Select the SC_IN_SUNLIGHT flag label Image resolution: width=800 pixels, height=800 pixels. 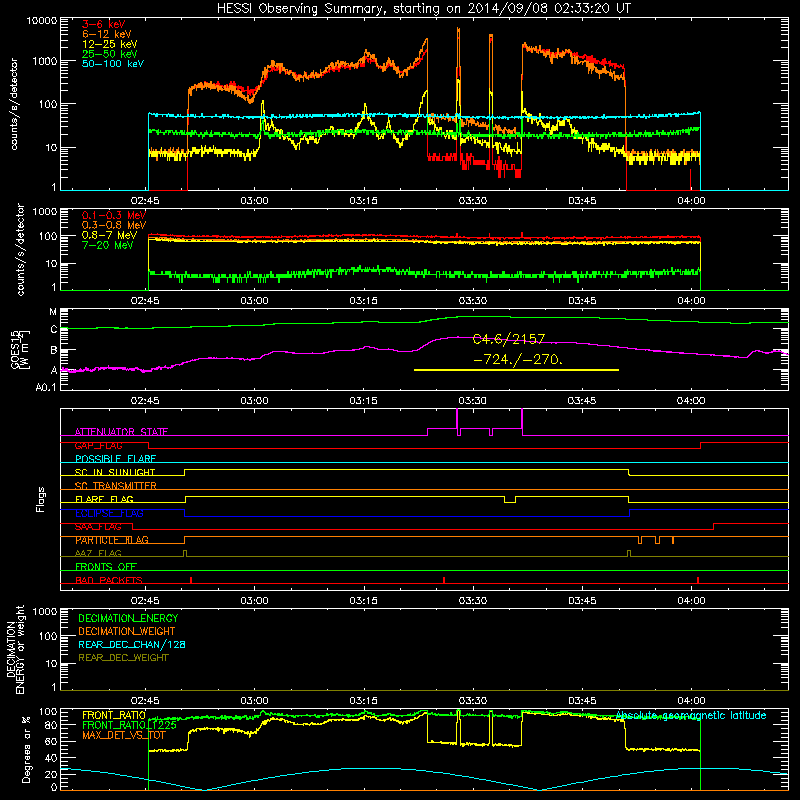click(x=115, y=472)
